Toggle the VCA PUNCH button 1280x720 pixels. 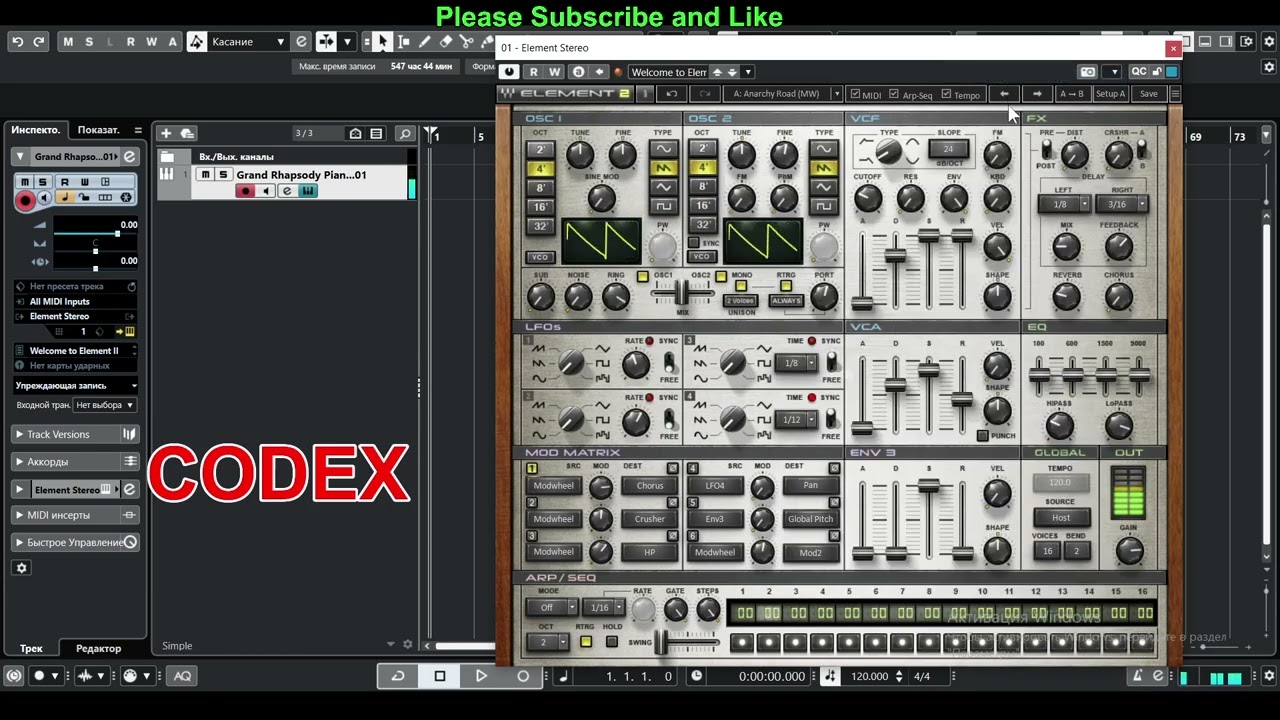[x=983, y=436]
